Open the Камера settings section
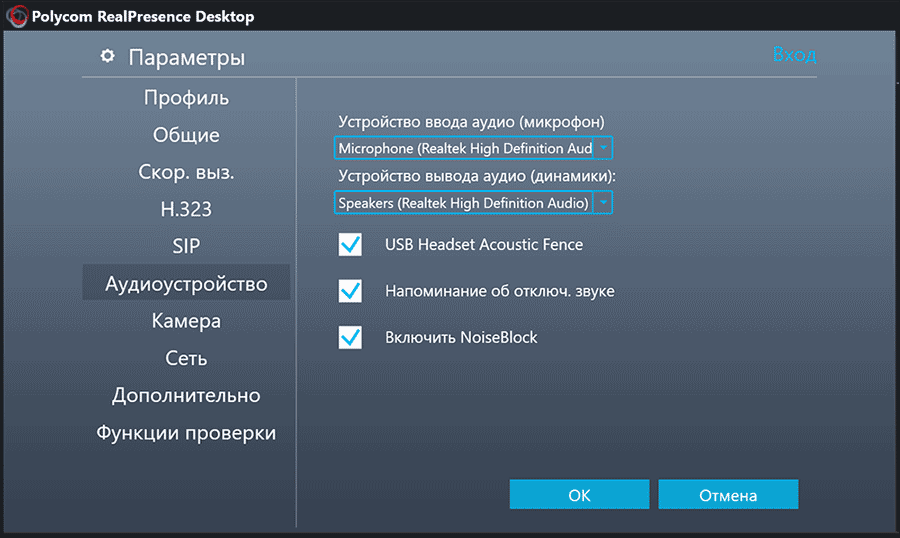This screenshot has height=538, width=900. (186, 320)
